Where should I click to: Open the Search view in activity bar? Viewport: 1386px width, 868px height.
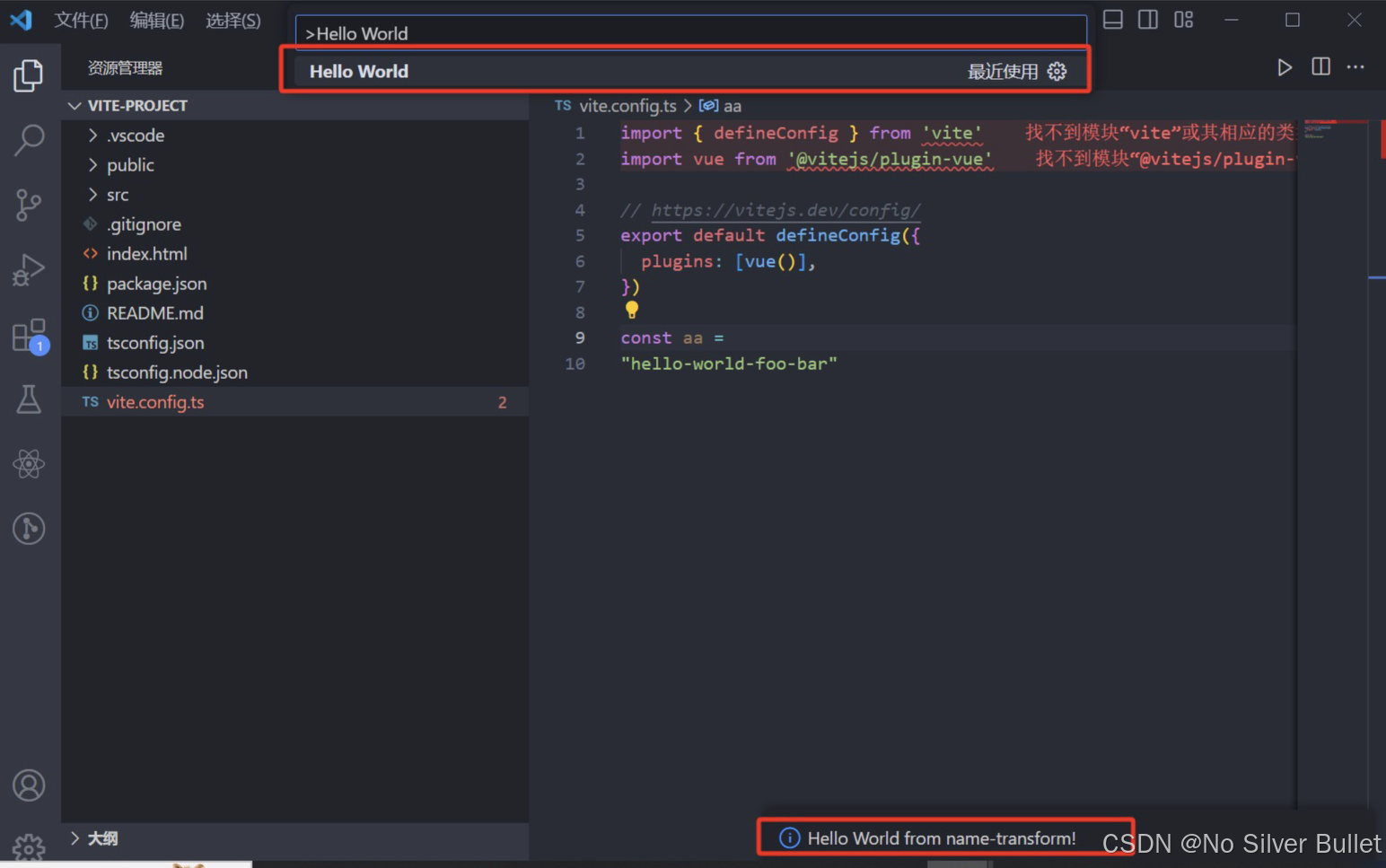pyautogui.click(x=29, y=140)
